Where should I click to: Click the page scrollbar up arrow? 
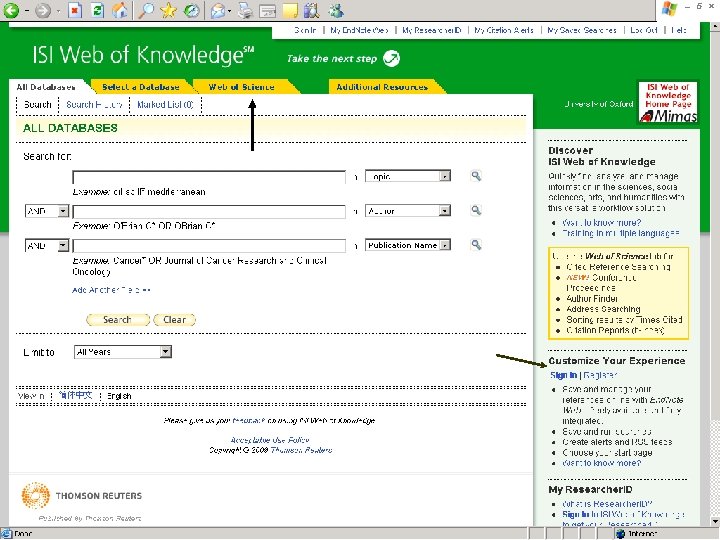[x=715, y=28]
